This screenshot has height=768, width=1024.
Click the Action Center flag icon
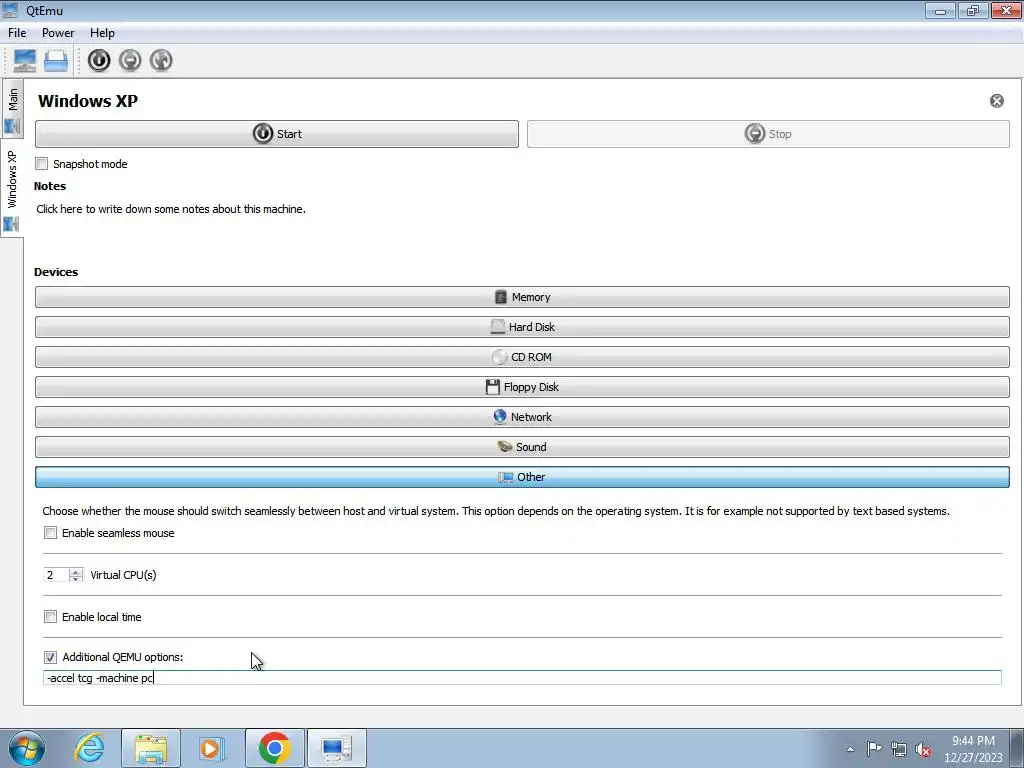(x=874, y=749)
